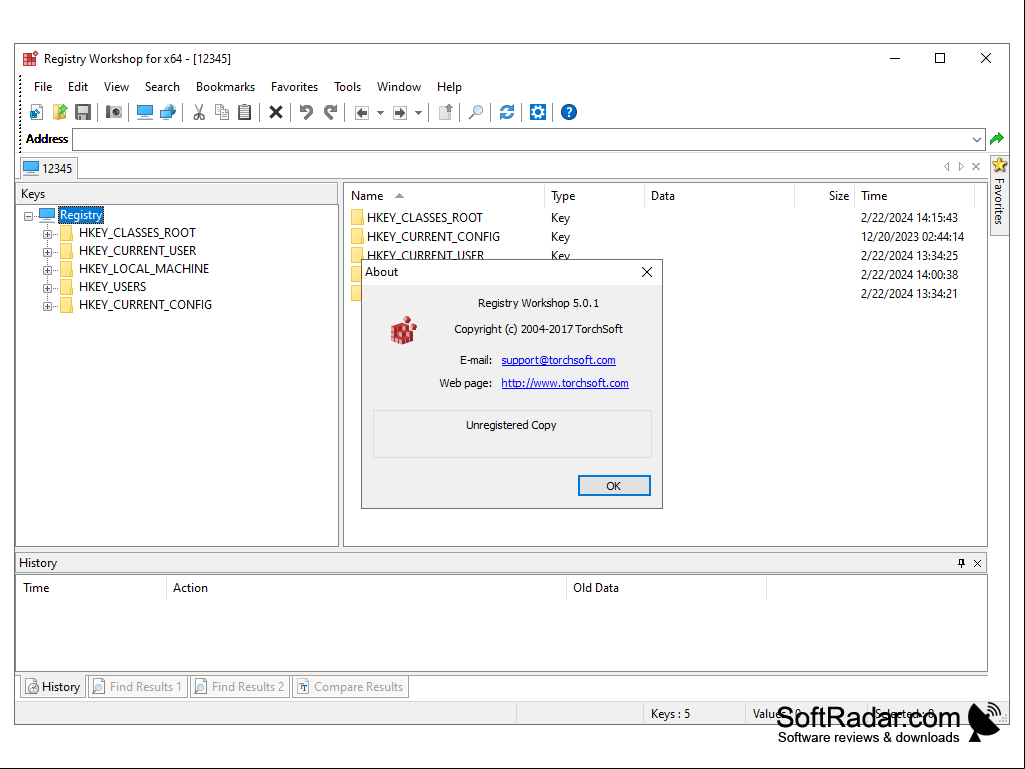Image resolution: width=1025 pixels, height=769 pixels.
Task: Click the camera snapshot toolbar icon
Action: pyautogui.click(x=114, y=112)
